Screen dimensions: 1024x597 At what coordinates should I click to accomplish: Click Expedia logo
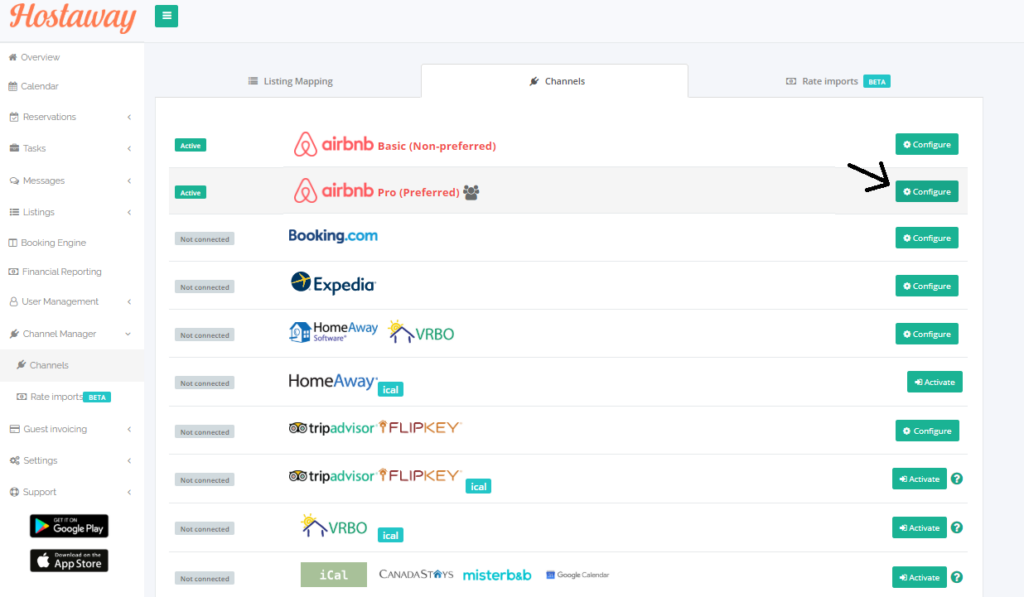pos(333,283)
